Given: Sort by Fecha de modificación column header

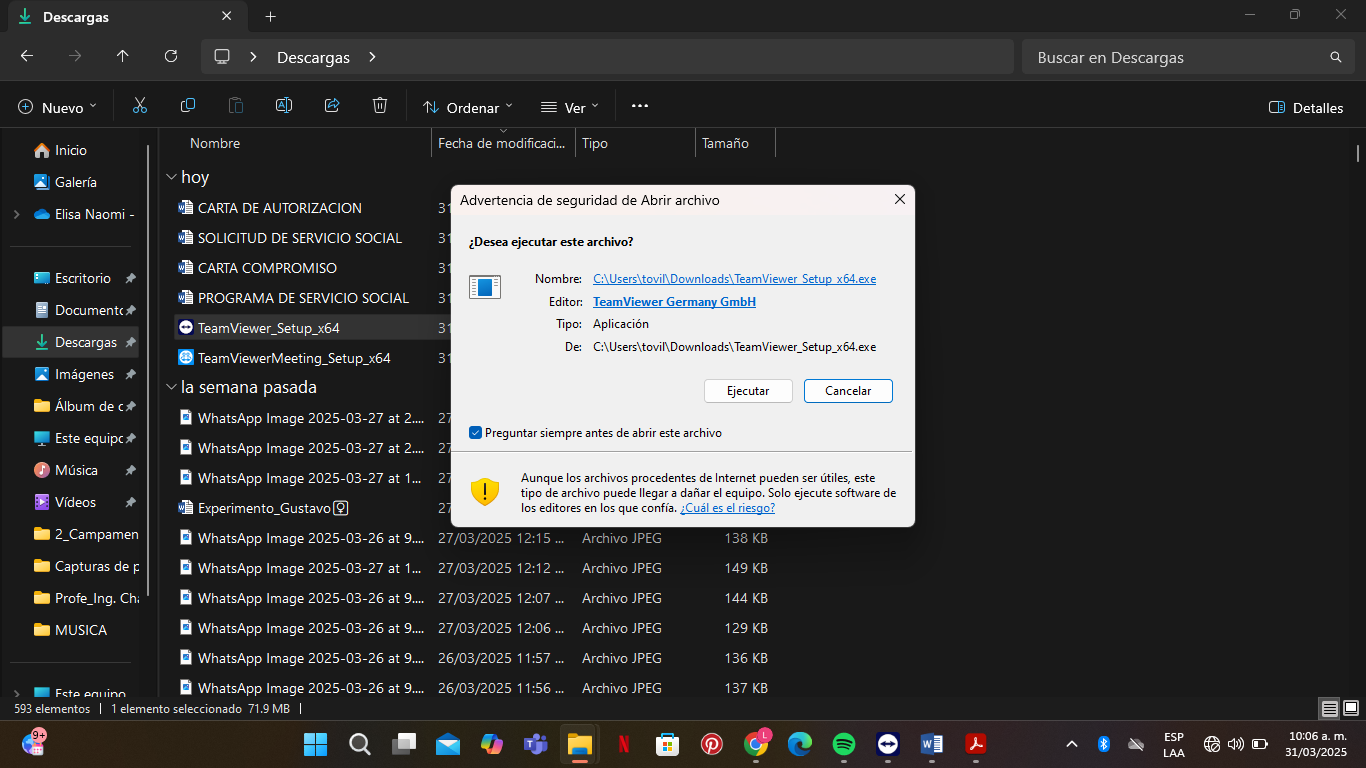Looking at the screenshot, I should [503, 143].
